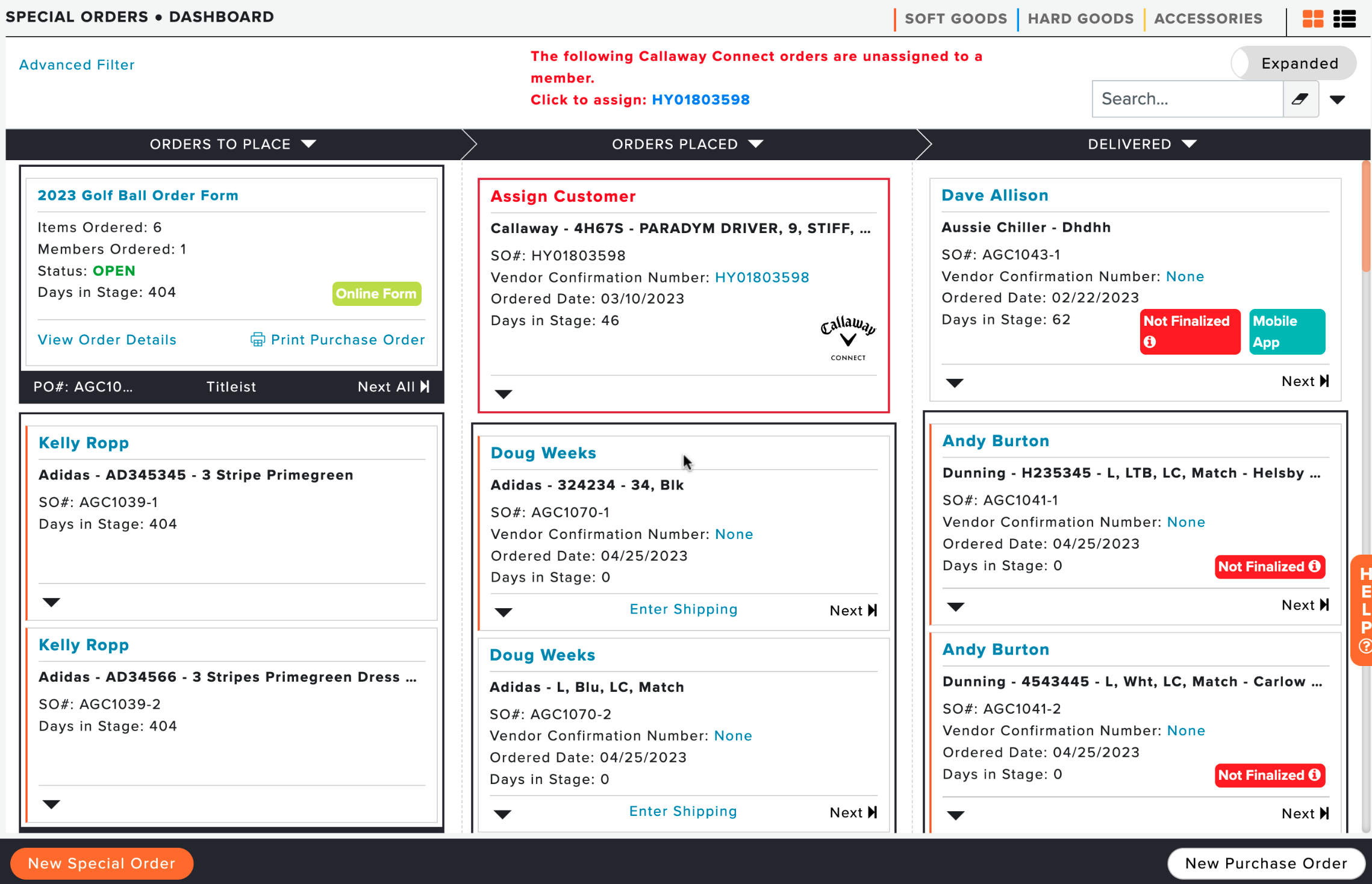Viewport: 1372px width, 884px height.
Task: Advance Doug Weeks AGC1070-1 with Next
Action: pos(853,611)
